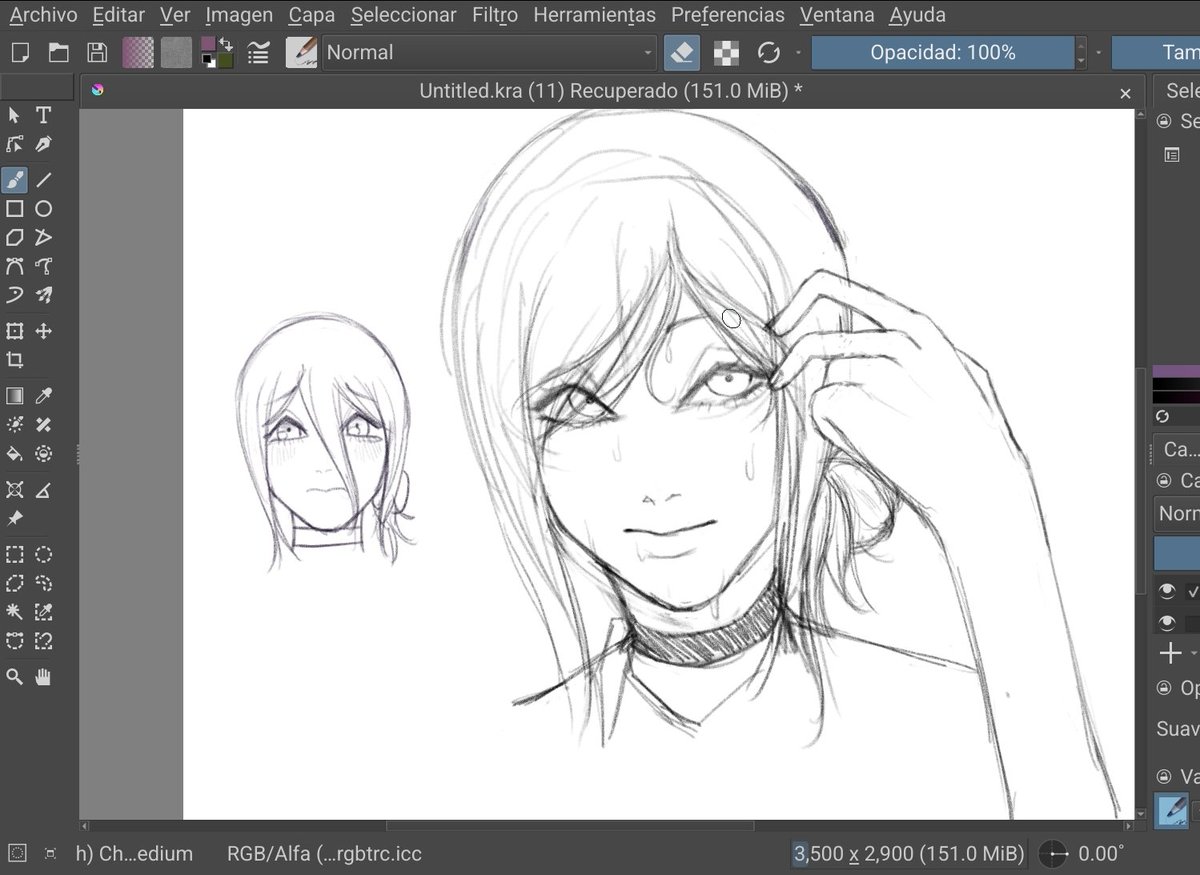Select the Smart Patch tool

[x=44, y=425]
